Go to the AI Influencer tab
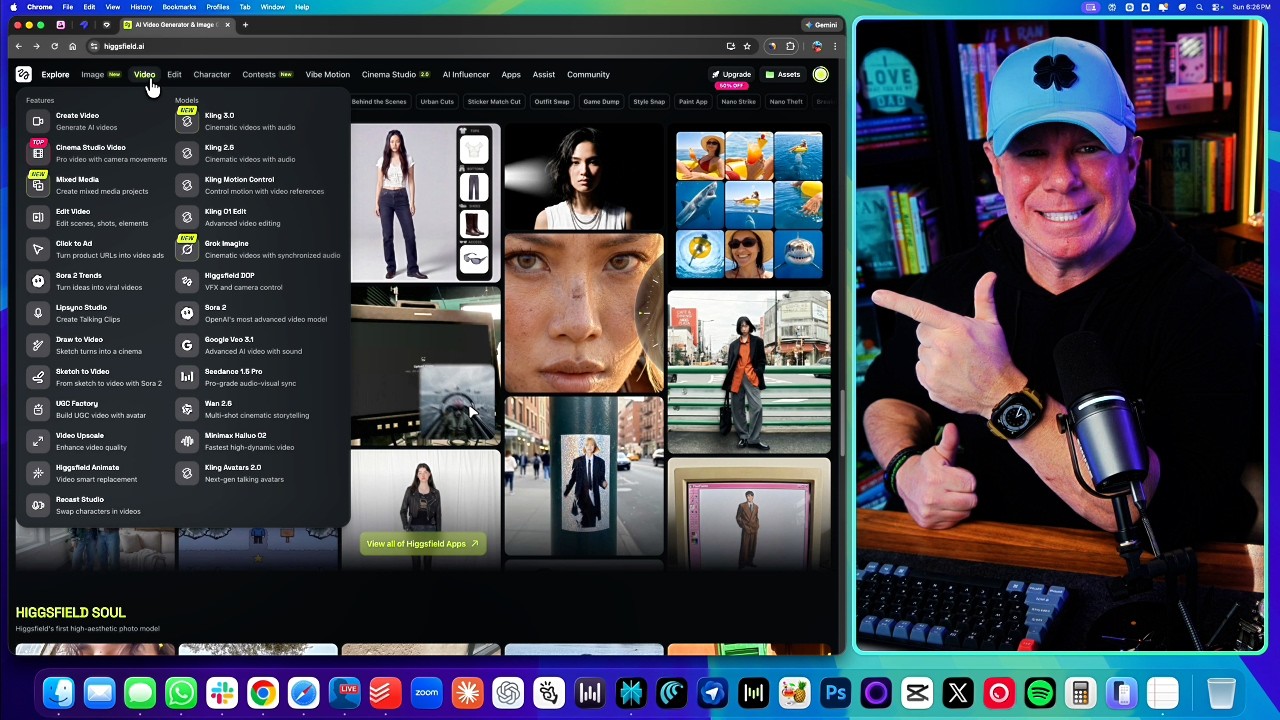The height and width of the screenshot is (720, 1280). (x=466, y=74)
